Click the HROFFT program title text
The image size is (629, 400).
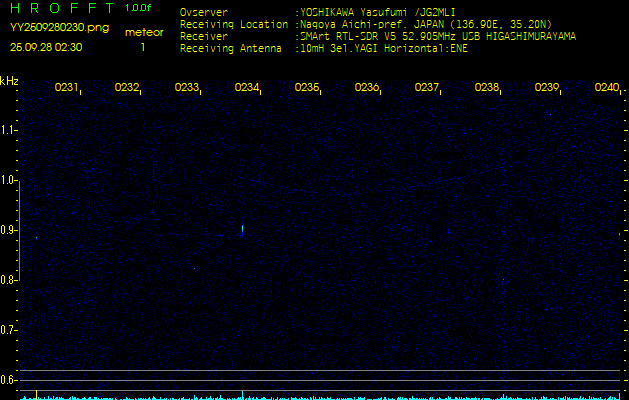click(62, 8)
